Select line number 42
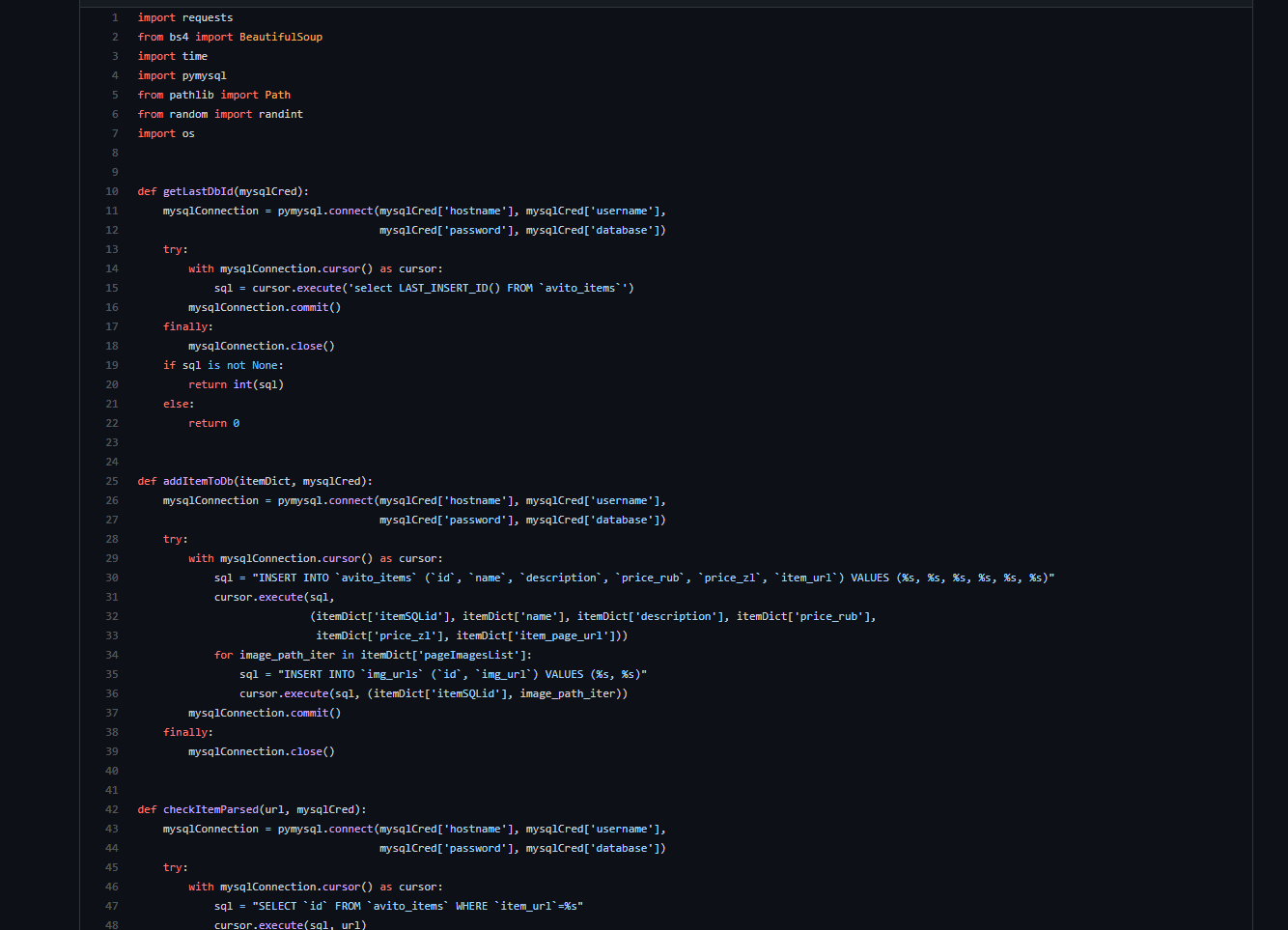 click(x=112, y=809)
